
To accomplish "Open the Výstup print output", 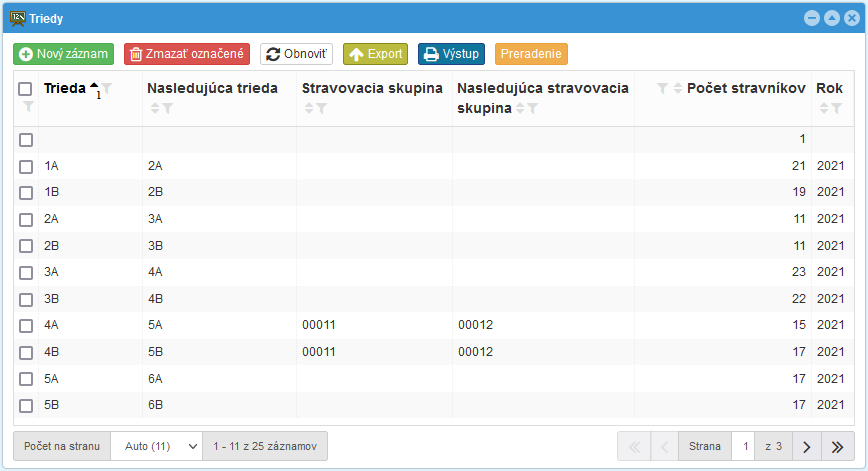I will [450, 54].
